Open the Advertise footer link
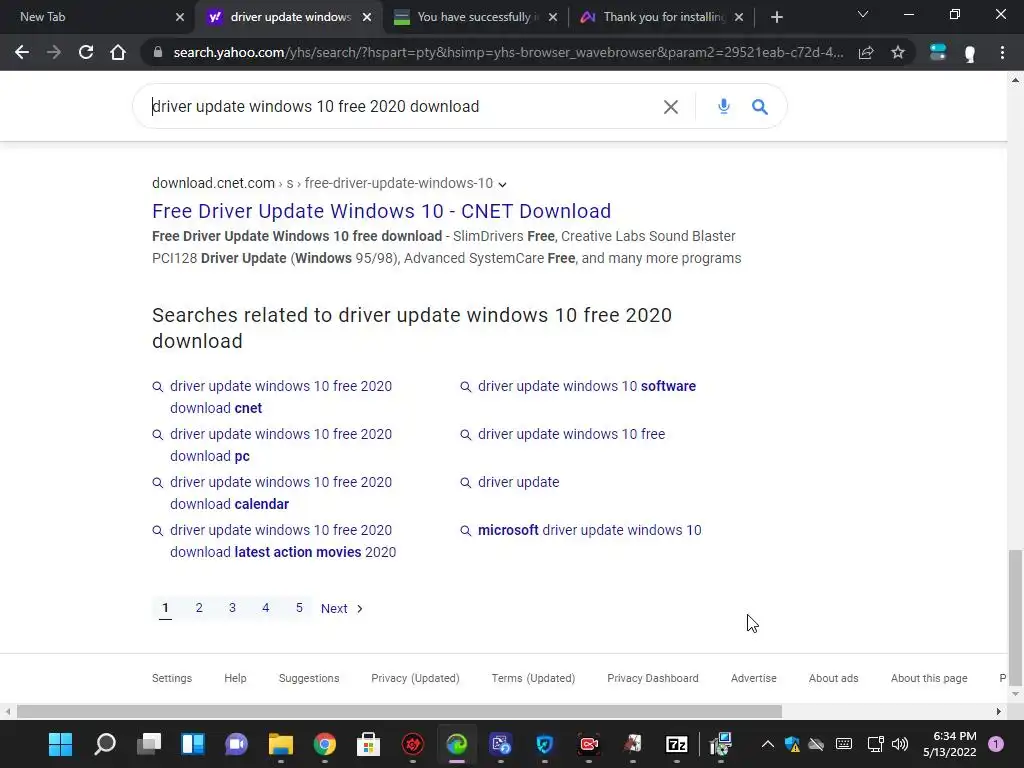The width and height of the screenshot is (1024, 768). pyautogui.click(x=754, y=678)
